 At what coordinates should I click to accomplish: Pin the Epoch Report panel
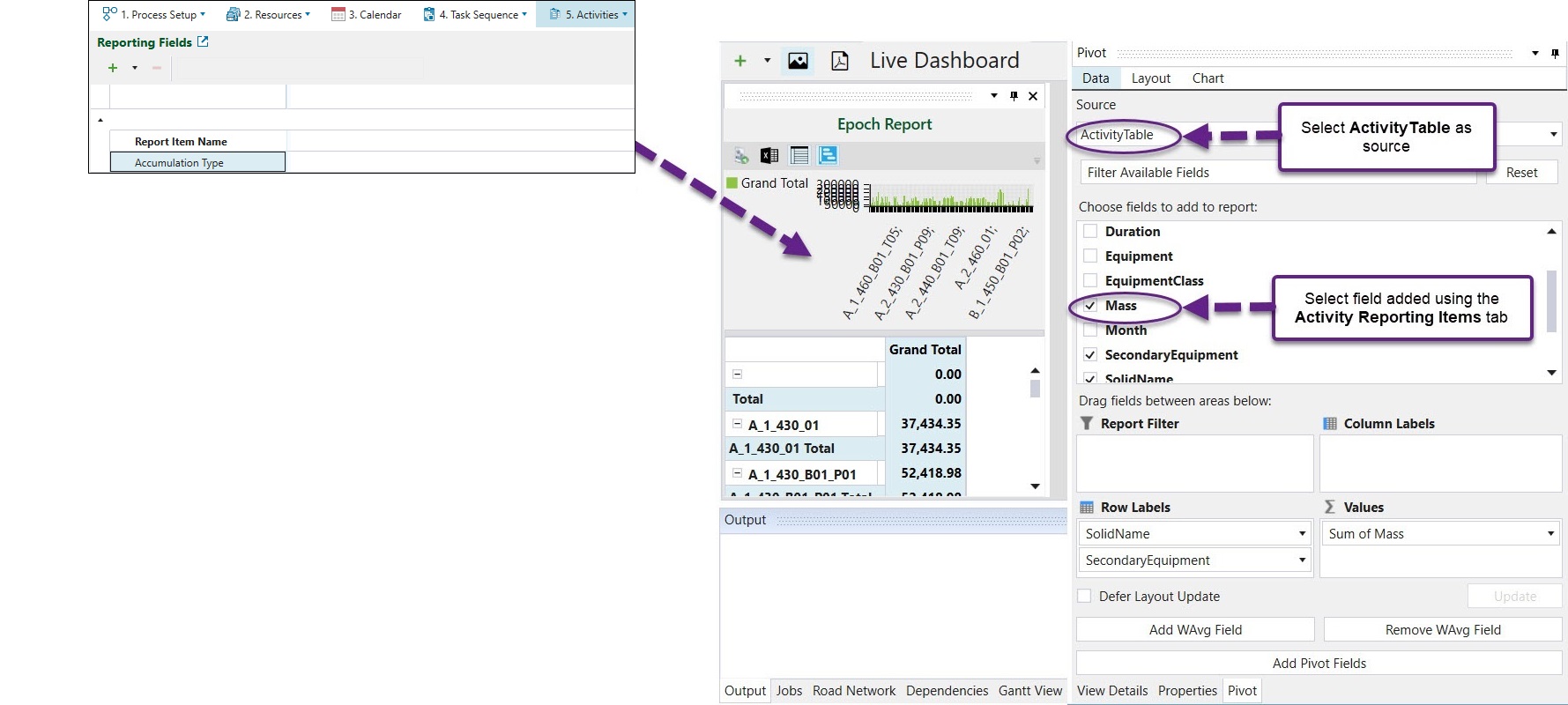point(1014,96)
